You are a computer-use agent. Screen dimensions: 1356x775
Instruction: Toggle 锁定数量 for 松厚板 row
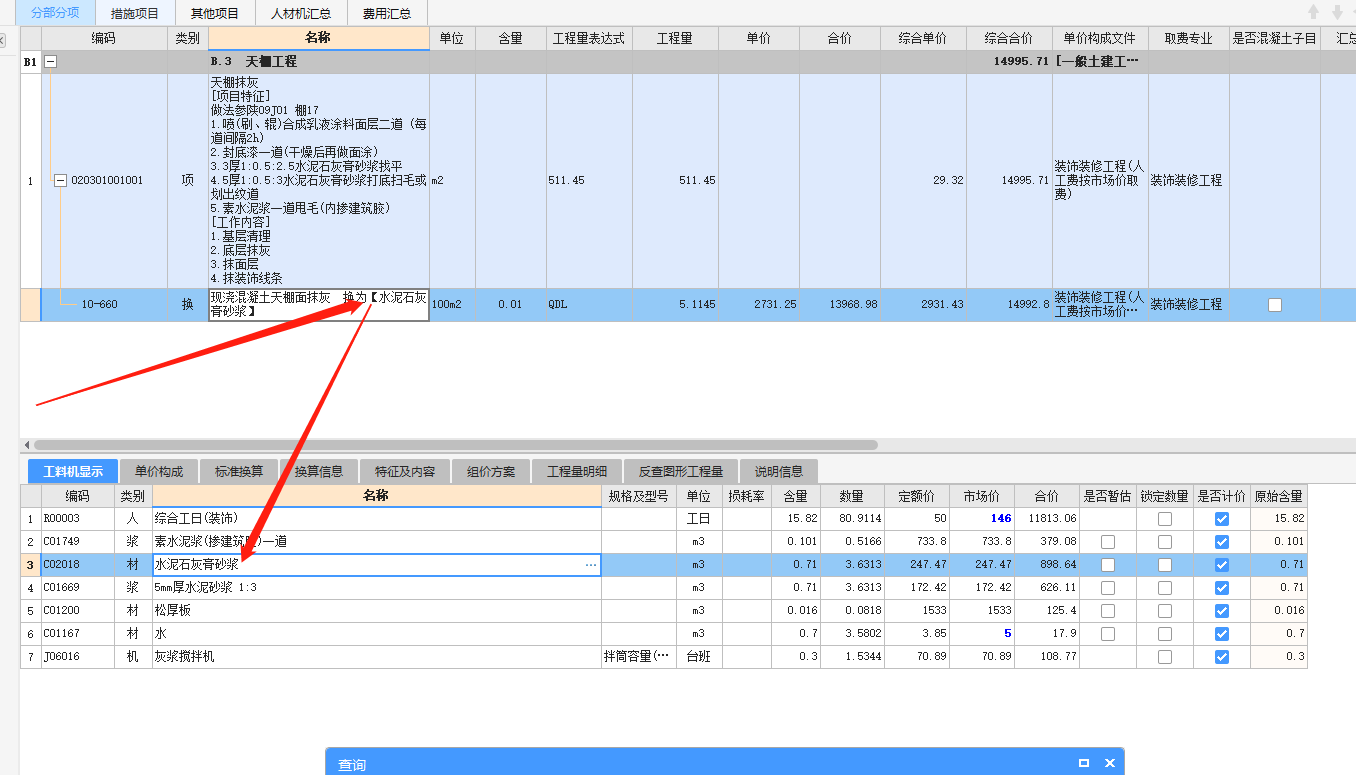pos(1165,611)
